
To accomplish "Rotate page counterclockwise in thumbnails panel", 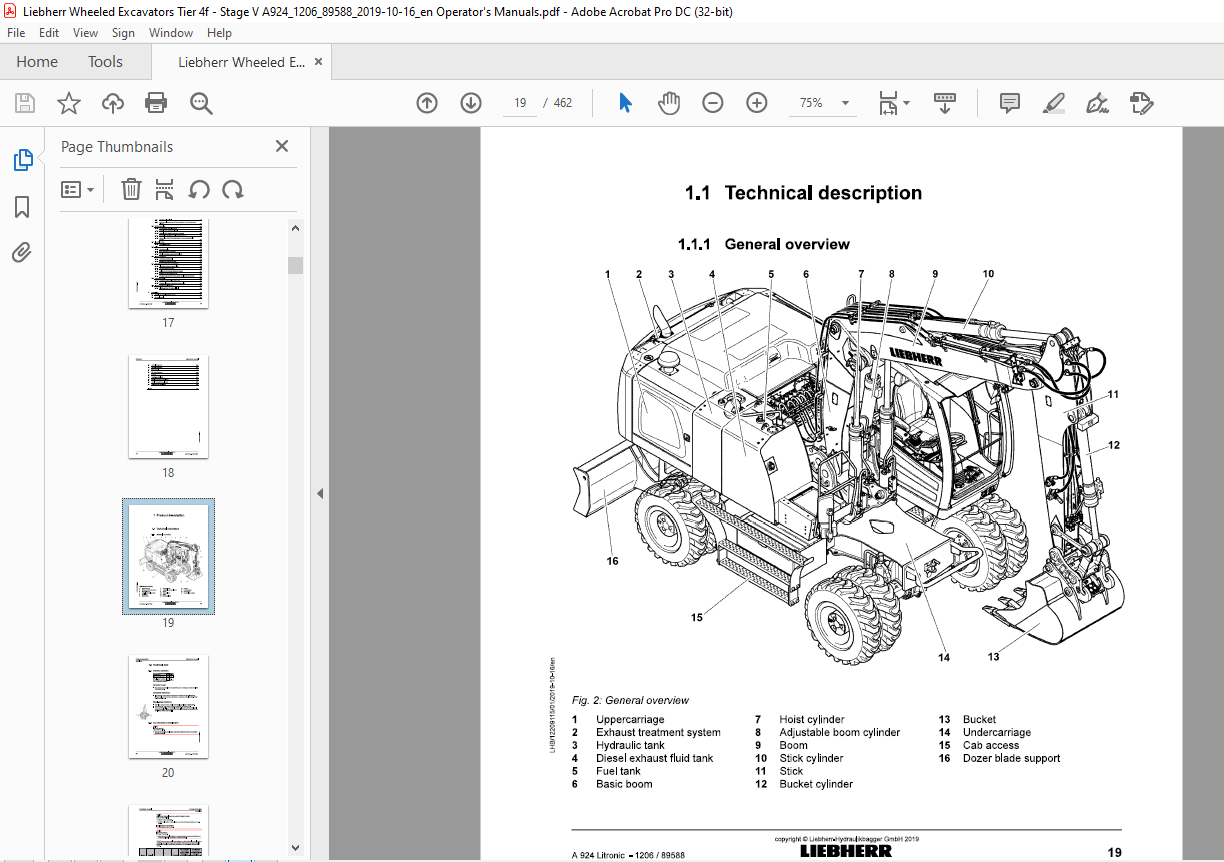I will (199, 189).
